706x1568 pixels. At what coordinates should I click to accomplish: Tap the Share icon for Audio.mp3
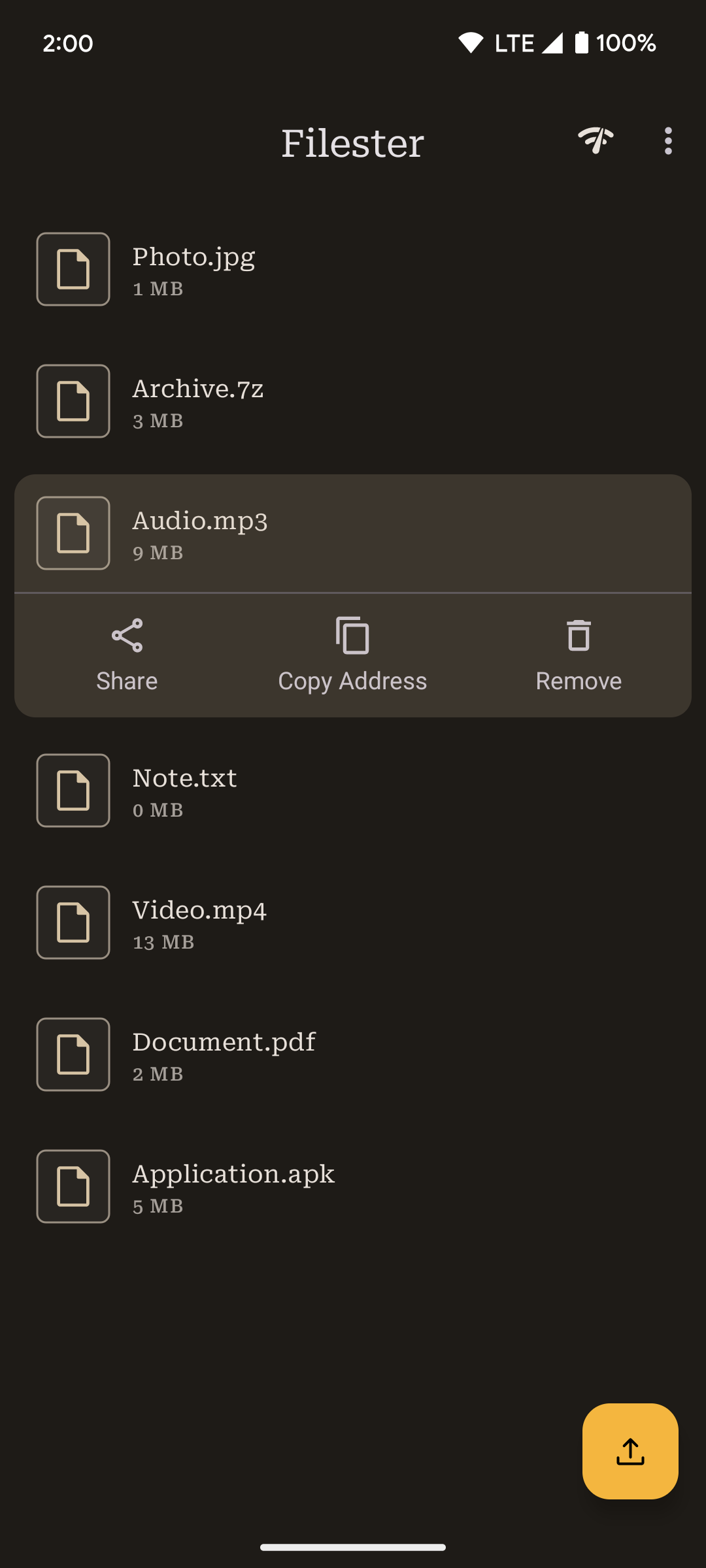127,635
